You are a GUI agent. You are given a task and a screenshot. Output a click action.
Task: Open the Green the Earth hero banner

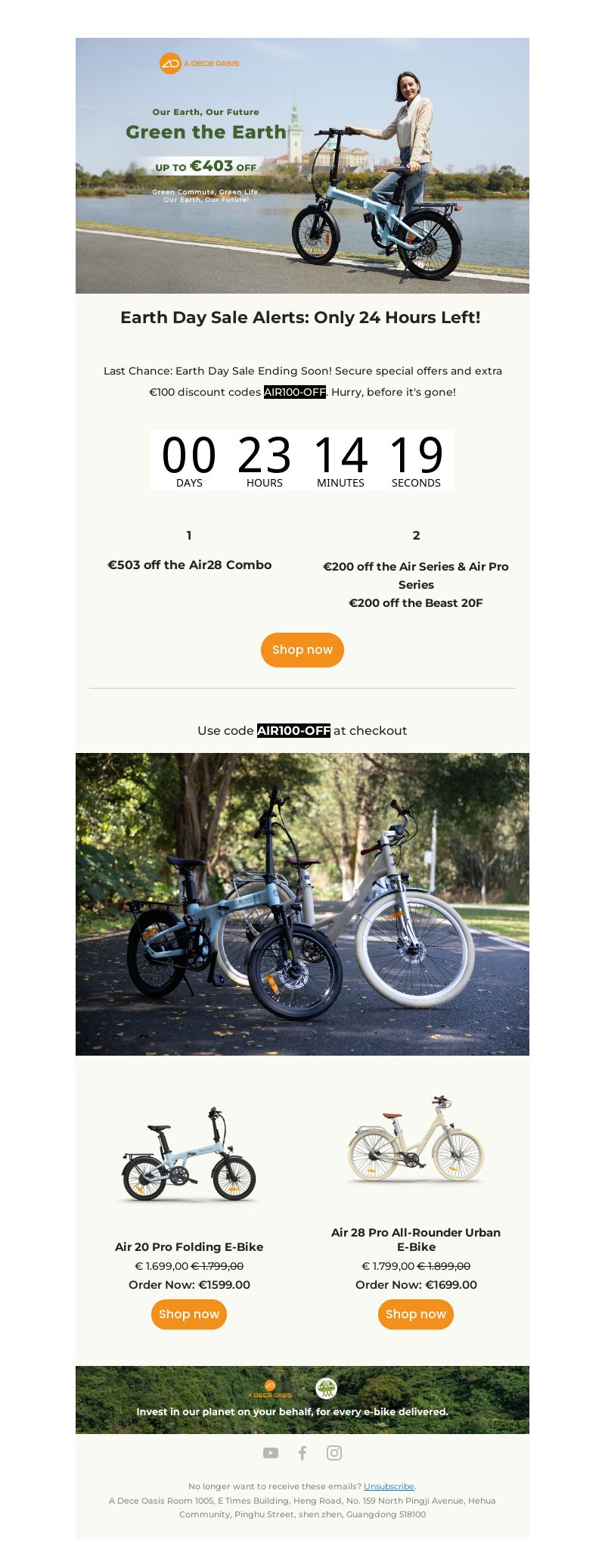point(302,166)
